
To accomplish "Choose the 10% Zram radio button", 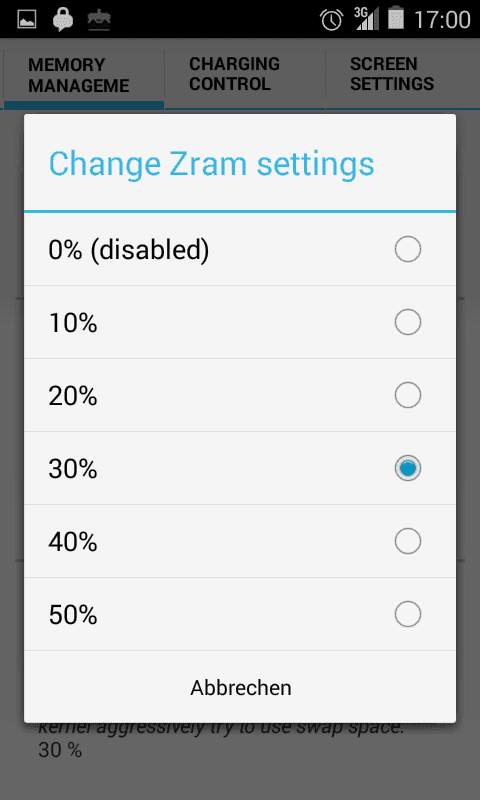I will pyautogui.click(x=408, y=322).
